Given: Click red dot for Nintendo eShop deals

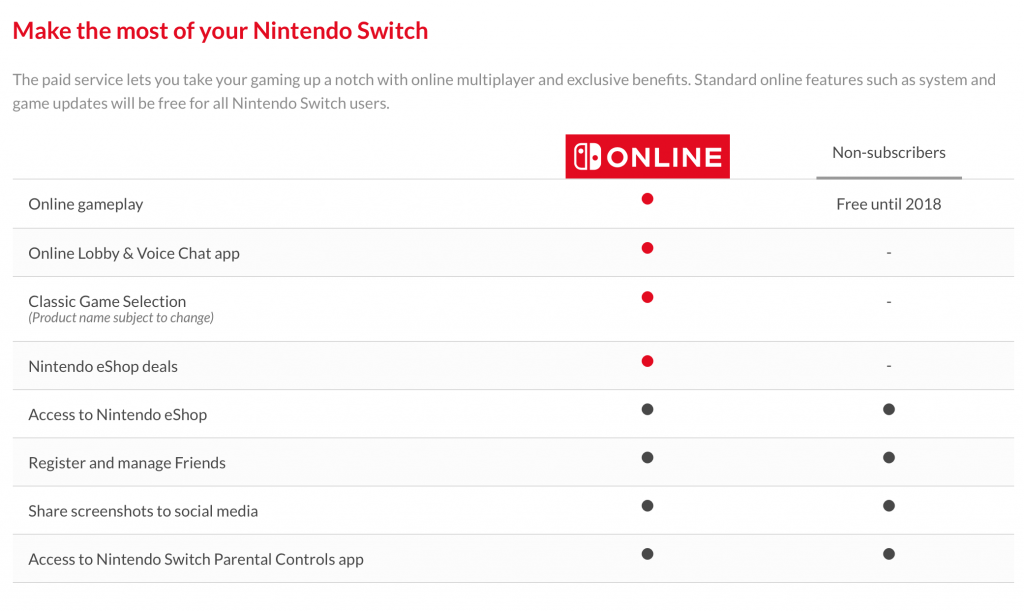Looking at the screenshot, I should coord(647,361).
